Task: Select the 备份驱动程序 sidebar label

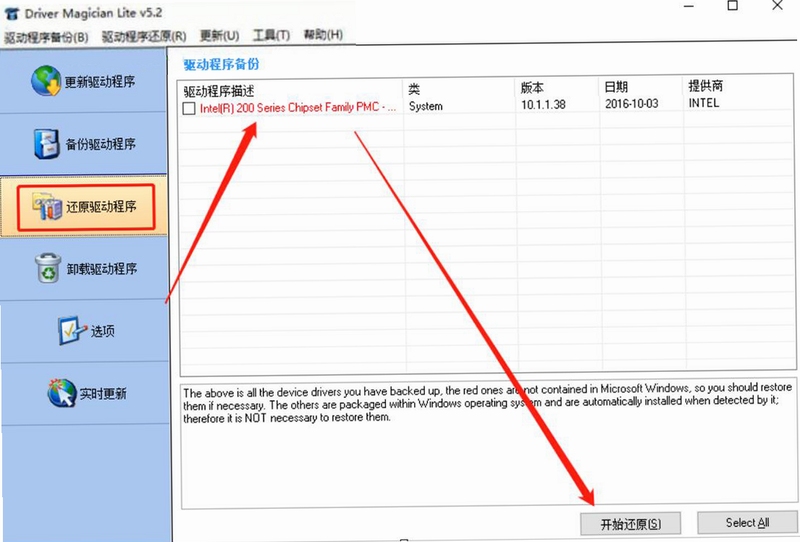Action: tap(101, 144)
